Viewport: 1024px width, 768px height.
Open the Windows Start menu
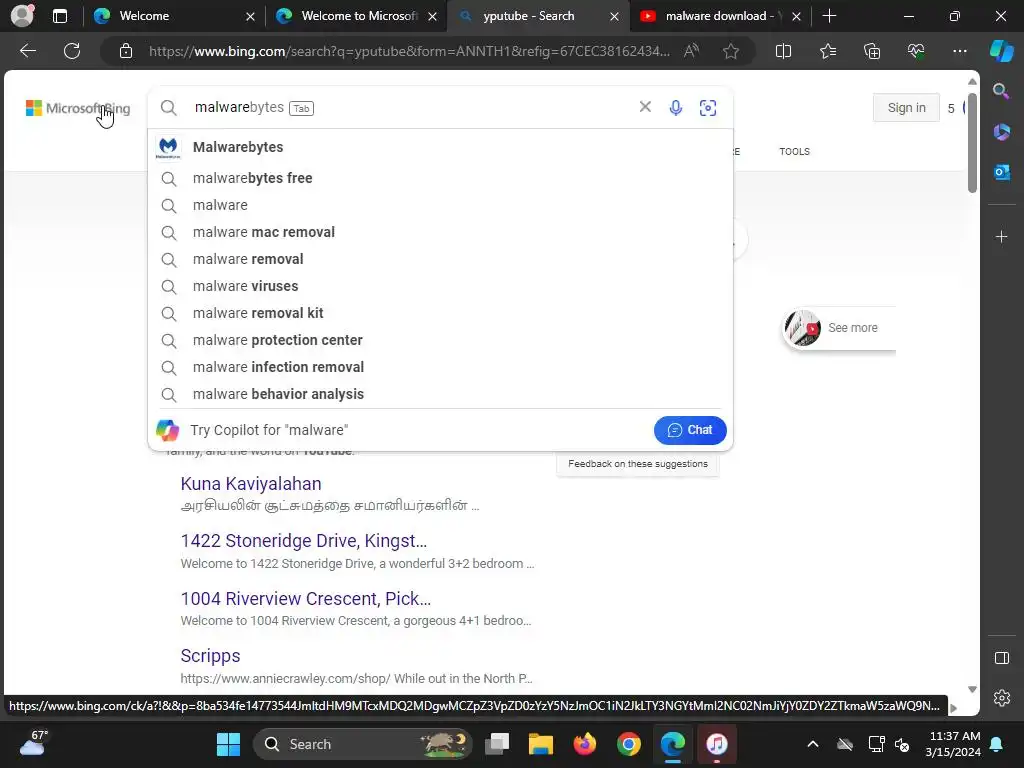pos(228,744)
